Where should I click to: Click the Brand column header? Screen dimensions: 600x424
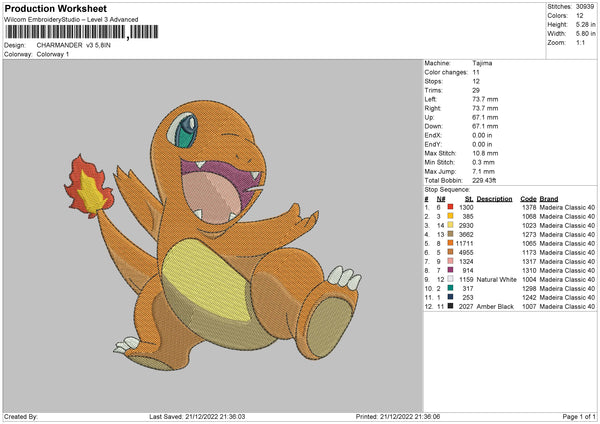coord(549,198)
